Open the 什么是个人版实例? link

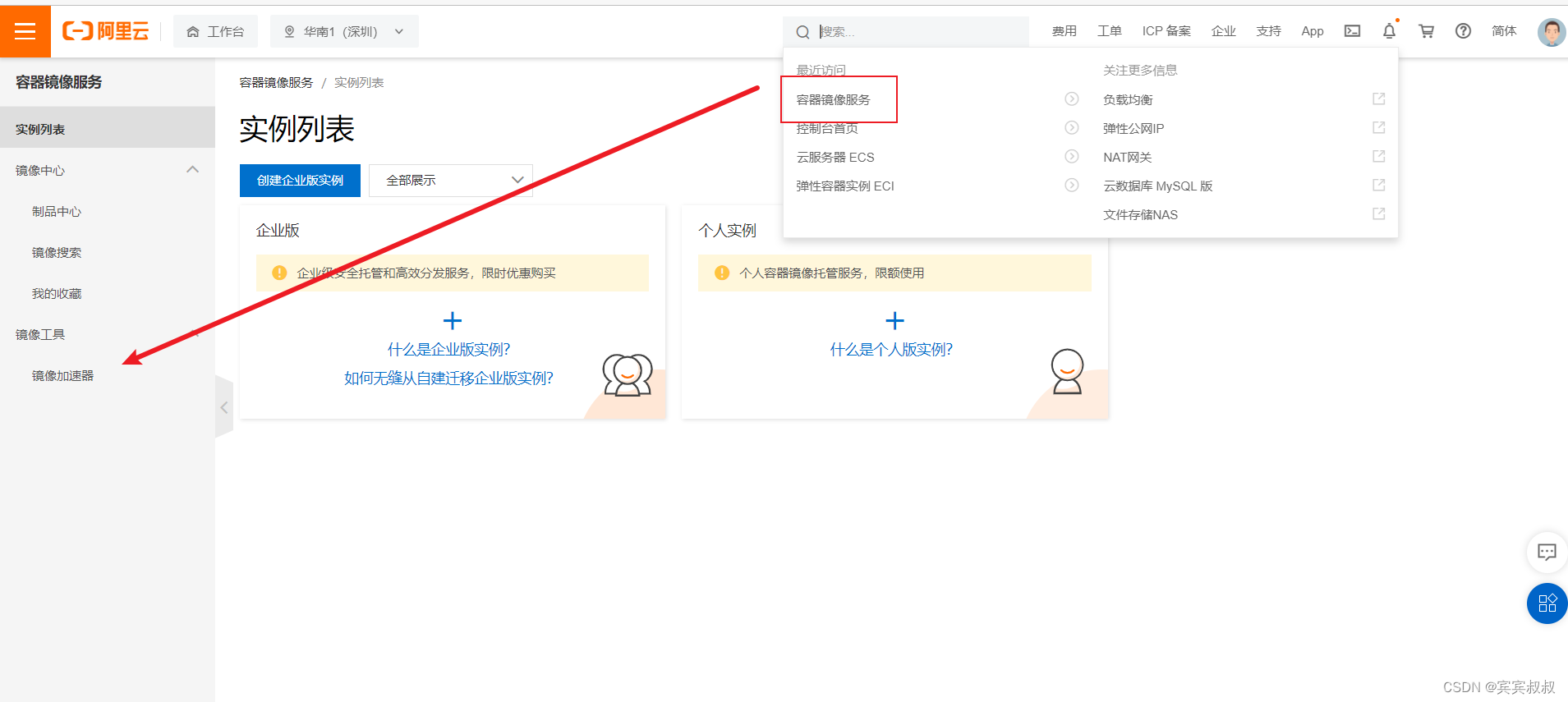(x=891, y=349)
